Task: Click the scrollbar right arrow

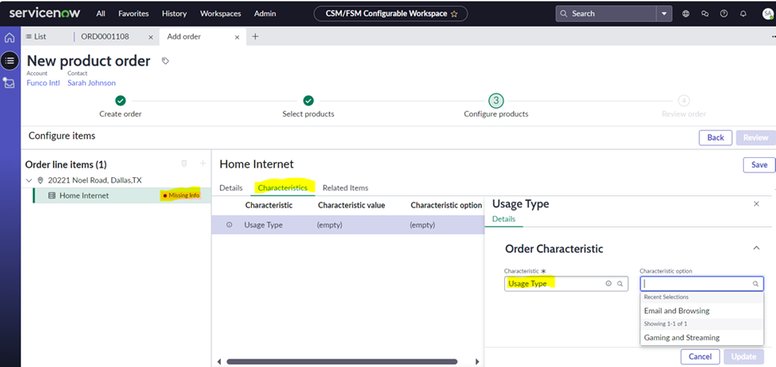Action: (x=477, y=362)
